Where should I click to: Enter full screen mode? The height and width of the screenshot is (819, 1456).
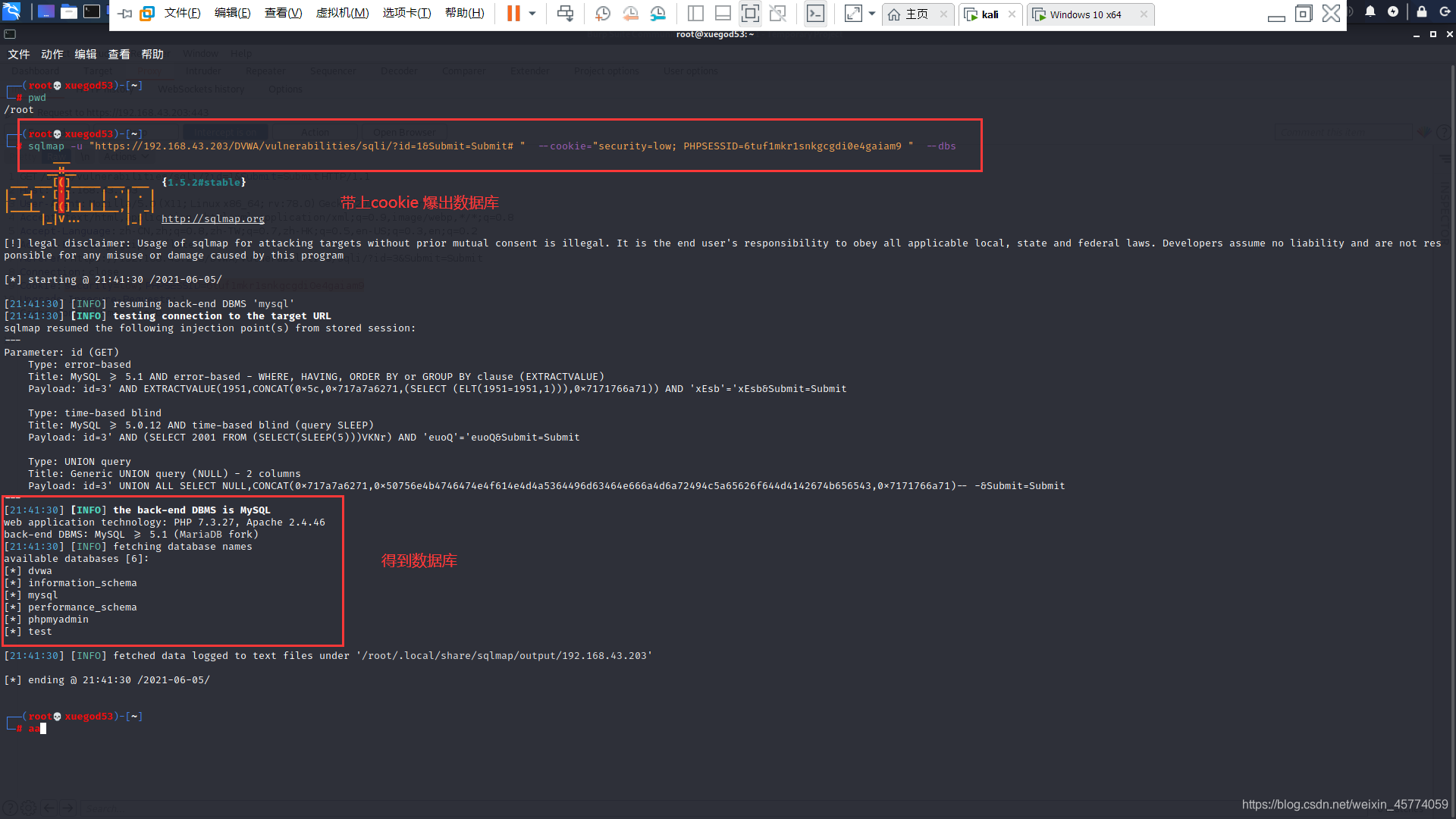[750, 14]
